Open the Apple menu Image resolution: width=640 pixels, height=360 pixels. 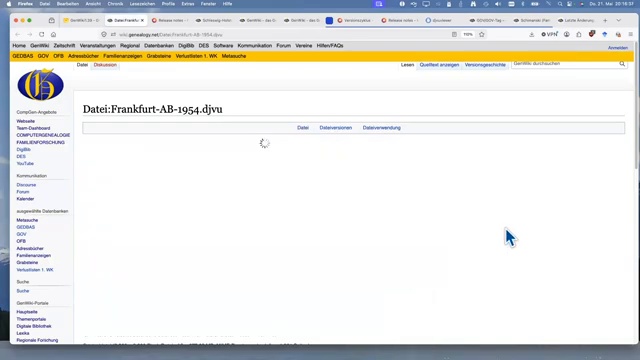coord(9,4)
